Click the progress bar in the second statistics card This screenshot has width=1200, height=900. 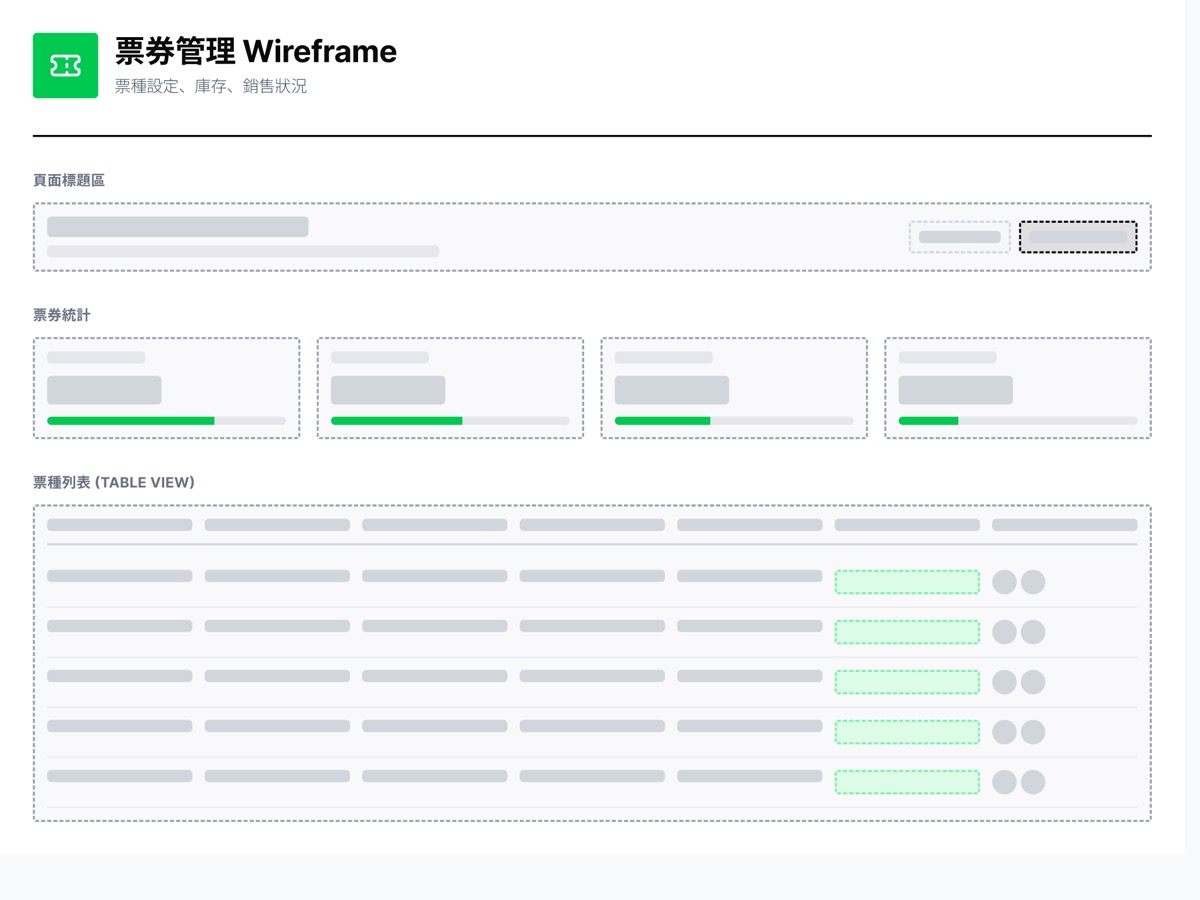450,421
